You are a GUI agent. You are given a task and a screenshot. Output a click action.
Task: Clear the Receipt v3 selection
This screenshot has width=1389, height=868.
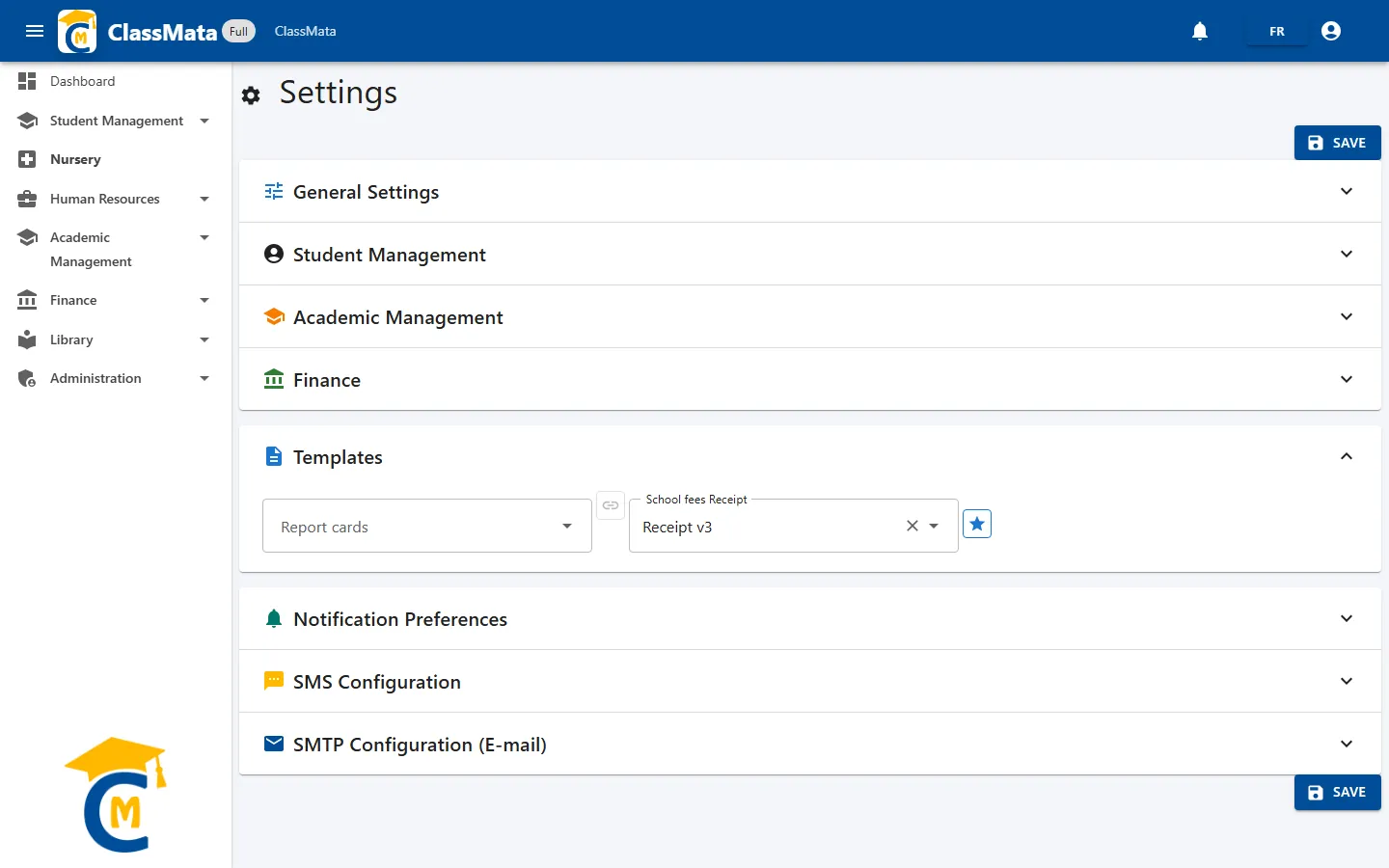[912, 526]
